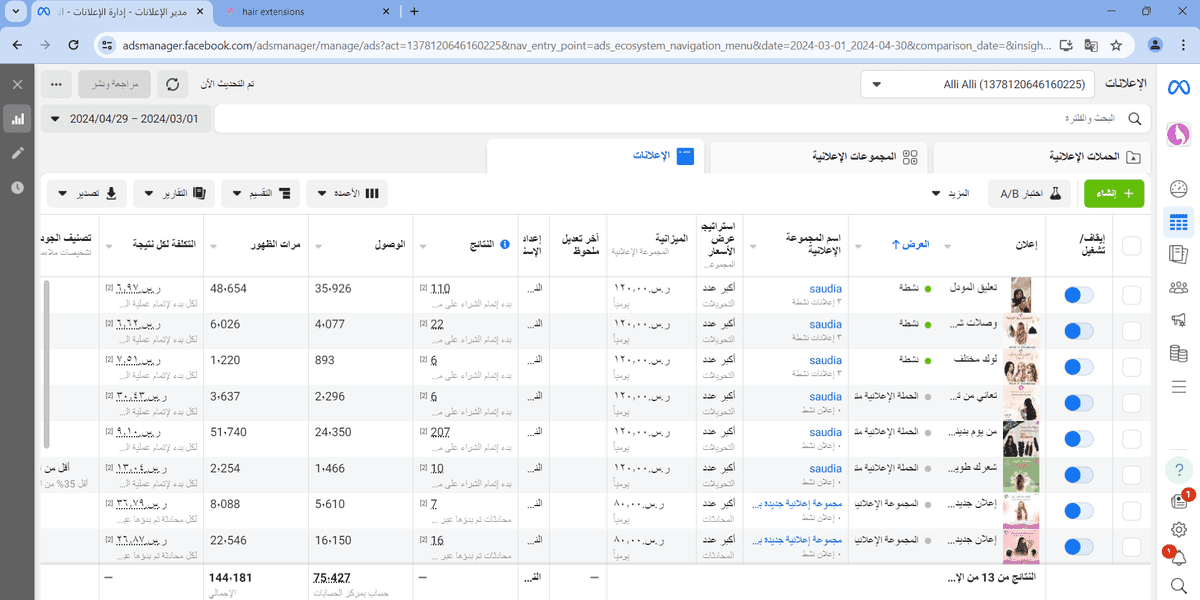Open the date range selector 2024/04/29 – 2024/03/01

coord(125,119)
